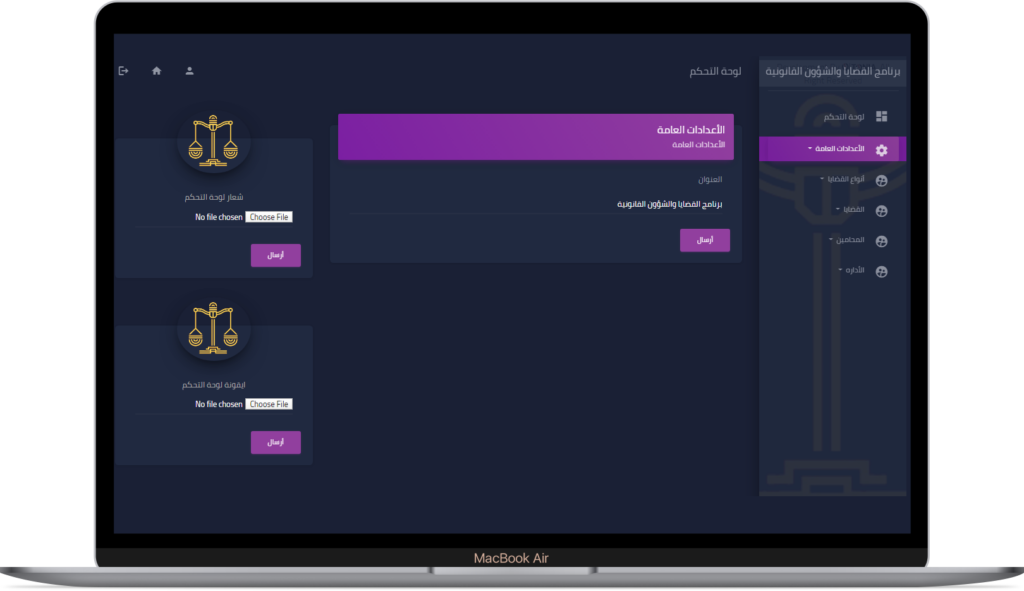The image size is (1024, 591).
Task: Submit the title form with أرسال
Action: coord(705,240)
